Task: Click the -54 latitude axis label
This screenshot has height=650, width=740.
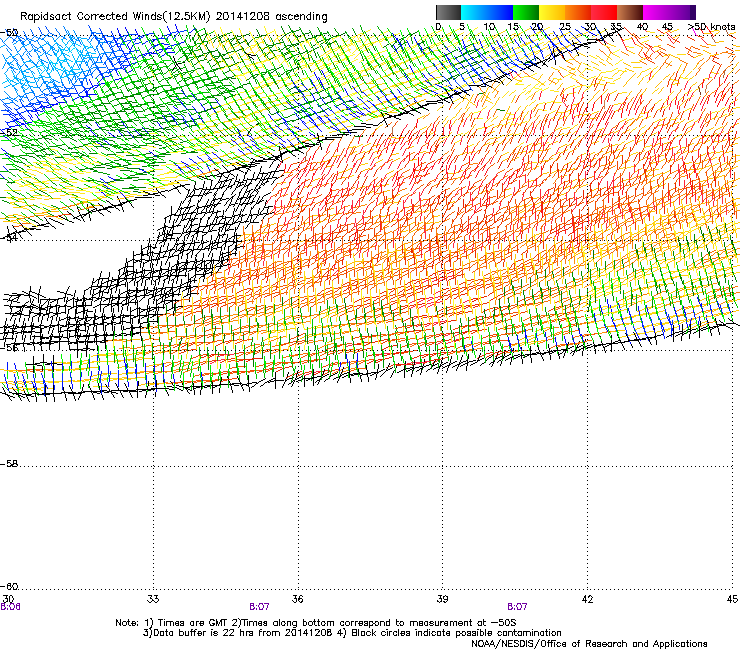Action: point(9,237)
